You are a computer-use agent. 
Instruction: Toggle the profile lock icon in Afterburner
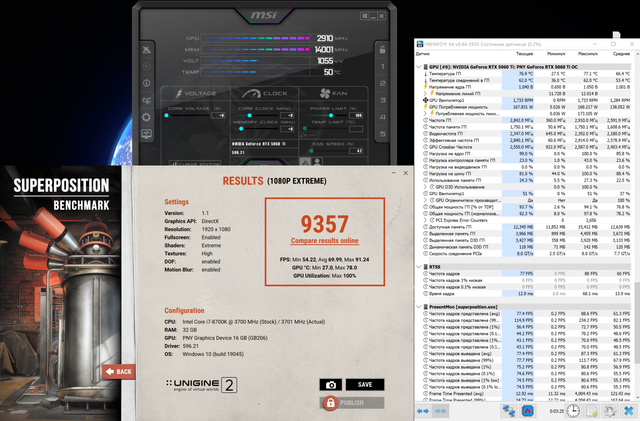[x=382, y=50]
